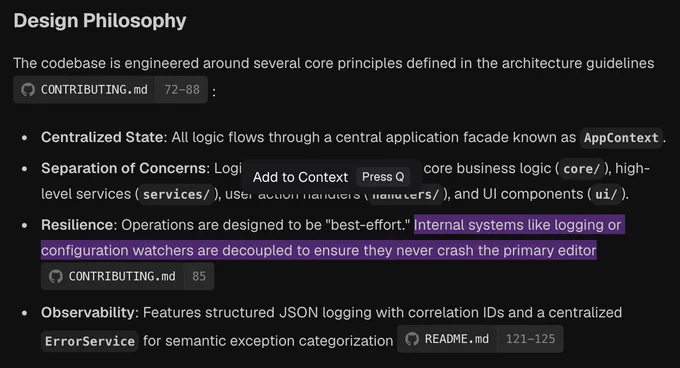Click the core/ code chip
Image resolution: width=680 pixels, height=368 pixels.
coord(582,169)
